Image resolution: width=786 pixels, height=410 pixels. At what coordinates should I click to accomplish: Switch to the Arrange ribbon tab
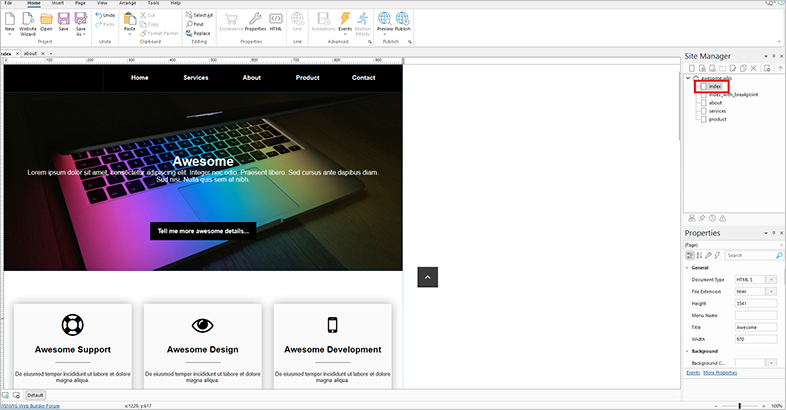tap(127, 3)
